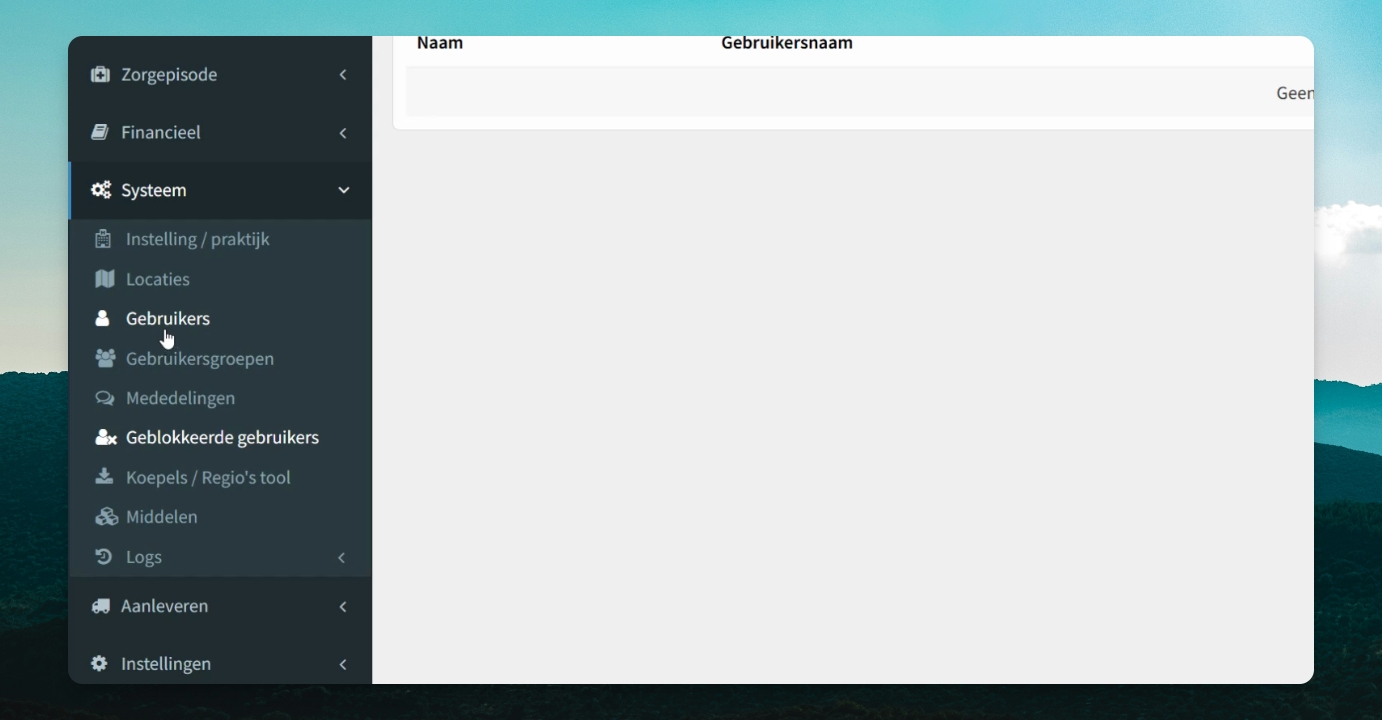Expand the Aanleveren menu chevron
This screenshot has height=720, width=1382.
point(343,607)
